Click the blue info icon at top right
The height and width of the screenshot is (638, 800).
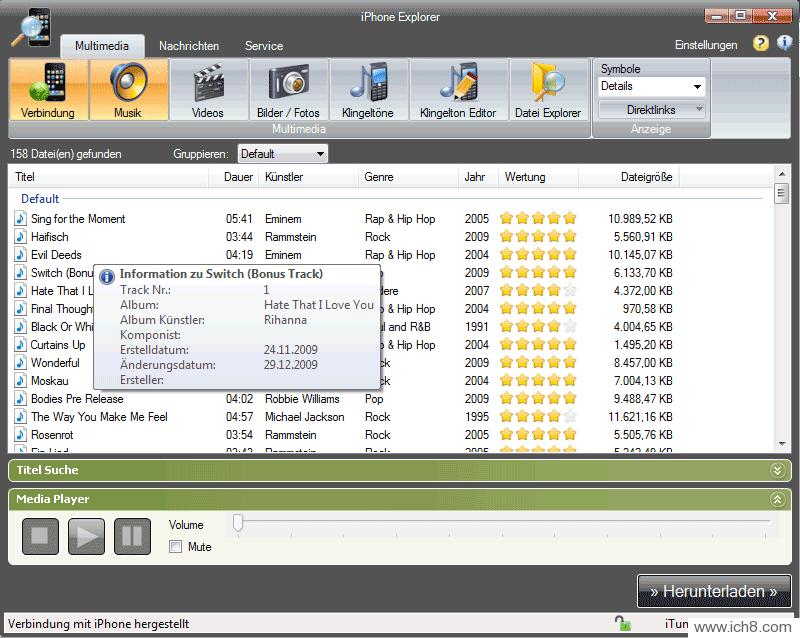[784, 43]
